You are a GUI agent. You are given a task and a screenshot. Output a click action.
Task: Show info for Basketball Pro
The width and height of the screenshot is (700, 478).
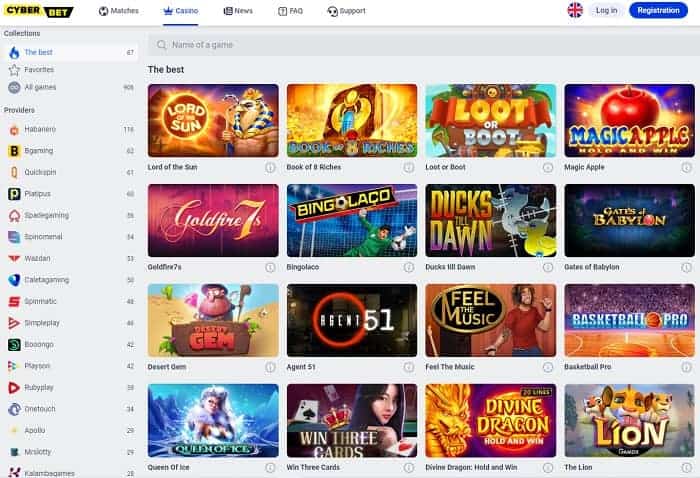[687, 367]
